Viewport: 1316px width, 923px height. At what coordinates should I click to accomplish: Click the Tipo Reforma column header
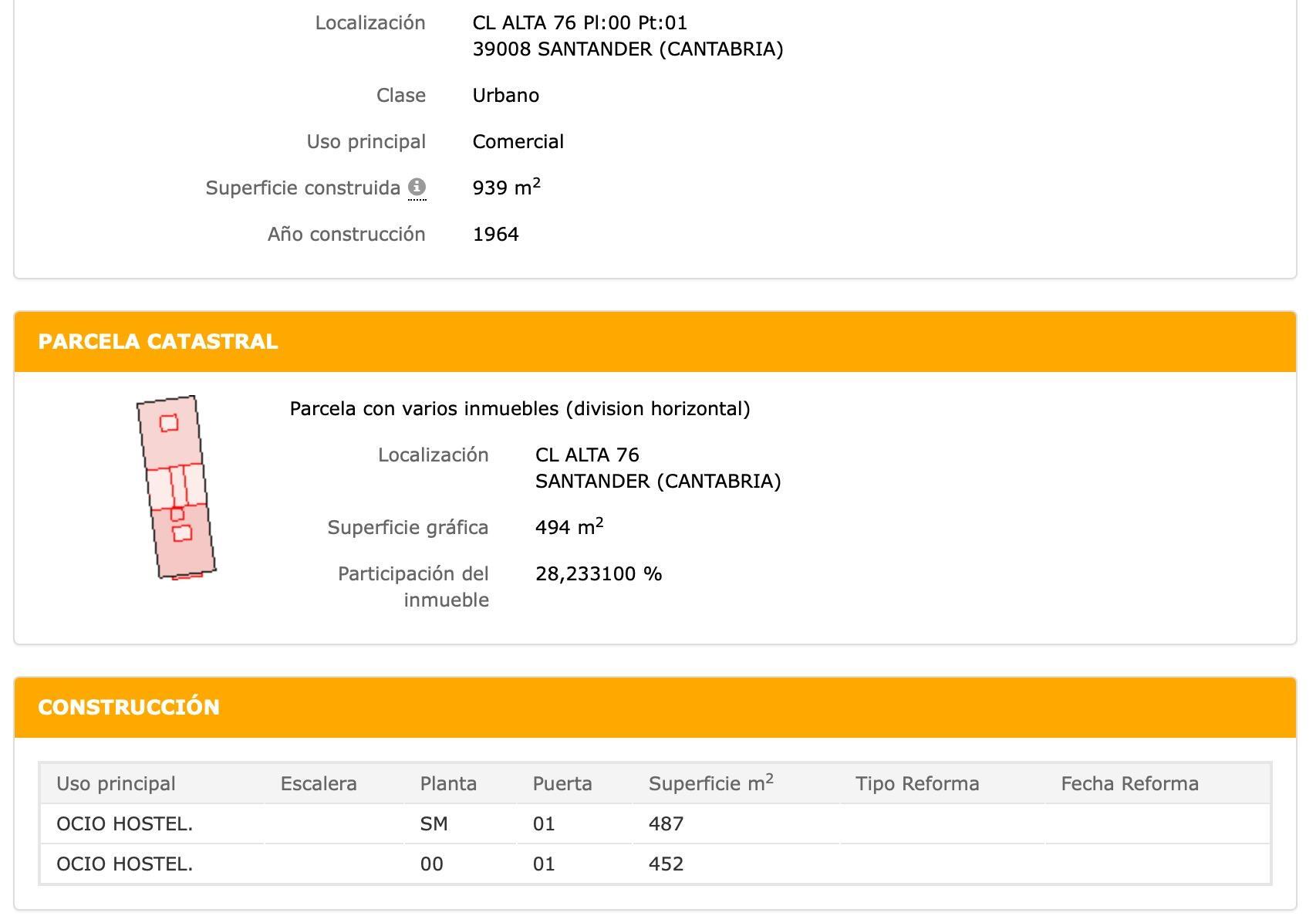(x=917, y=783)
